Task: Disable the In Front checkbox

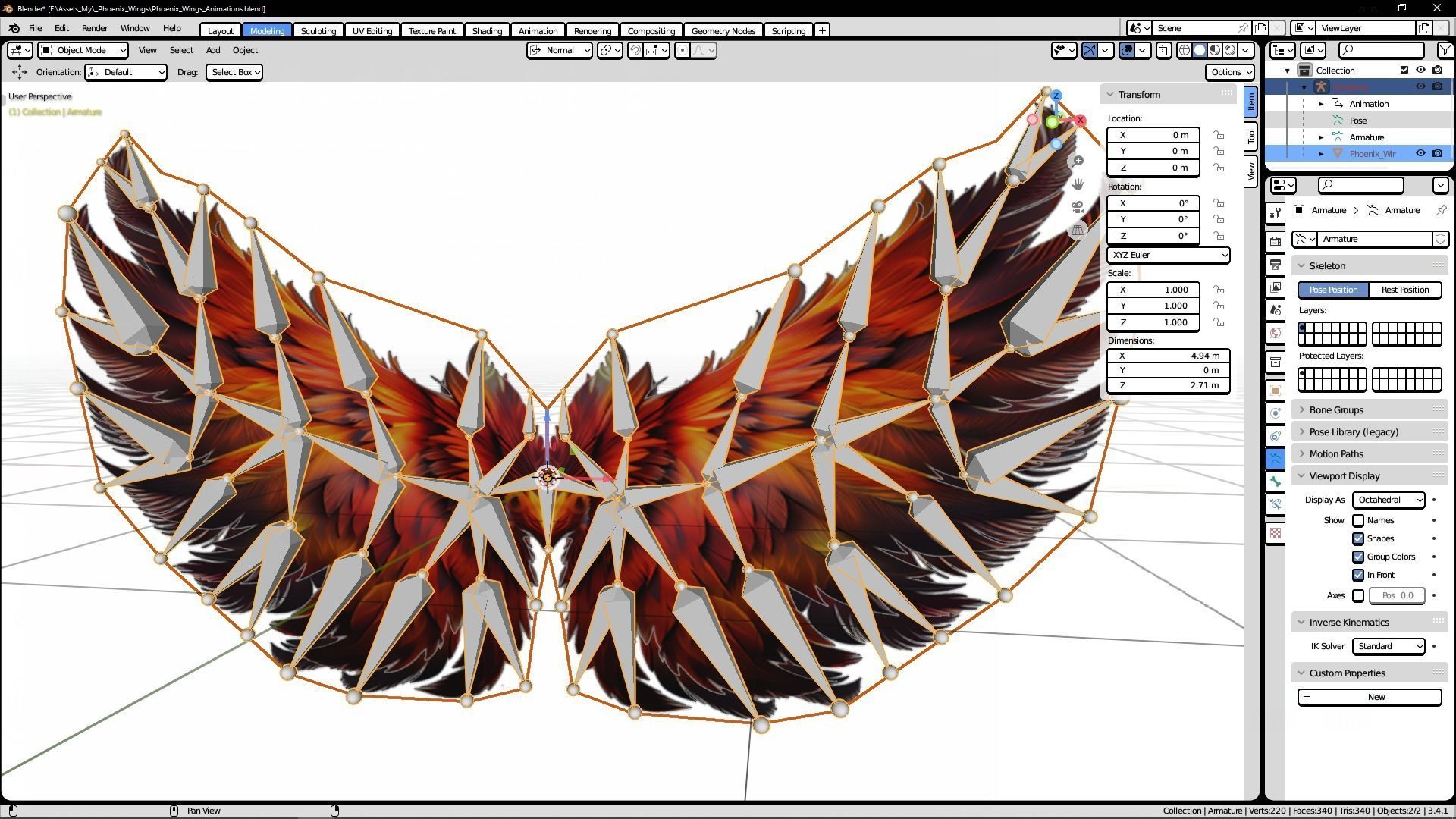Action: coord(1359,575)
